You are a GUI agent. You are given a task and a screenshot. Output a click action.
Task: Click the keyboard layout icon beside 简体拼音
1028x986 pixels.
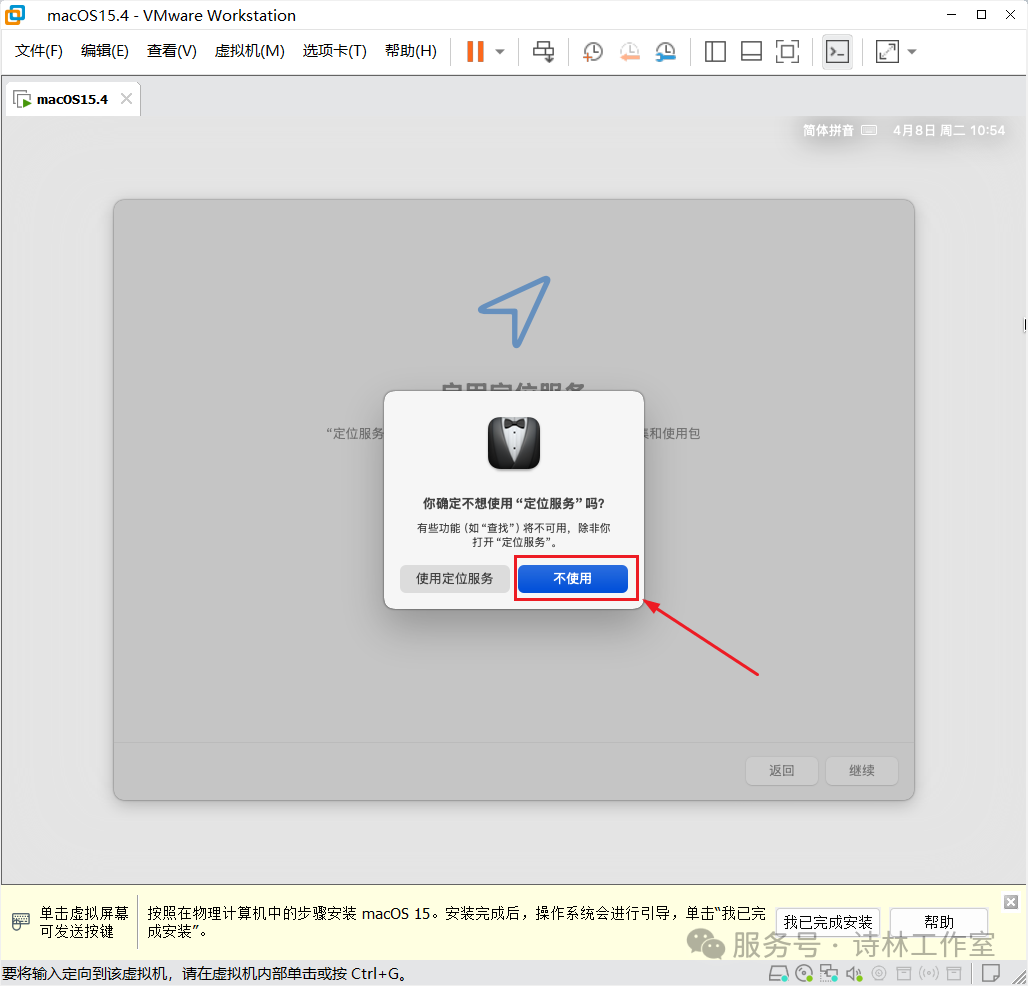[x=869, y=130]
